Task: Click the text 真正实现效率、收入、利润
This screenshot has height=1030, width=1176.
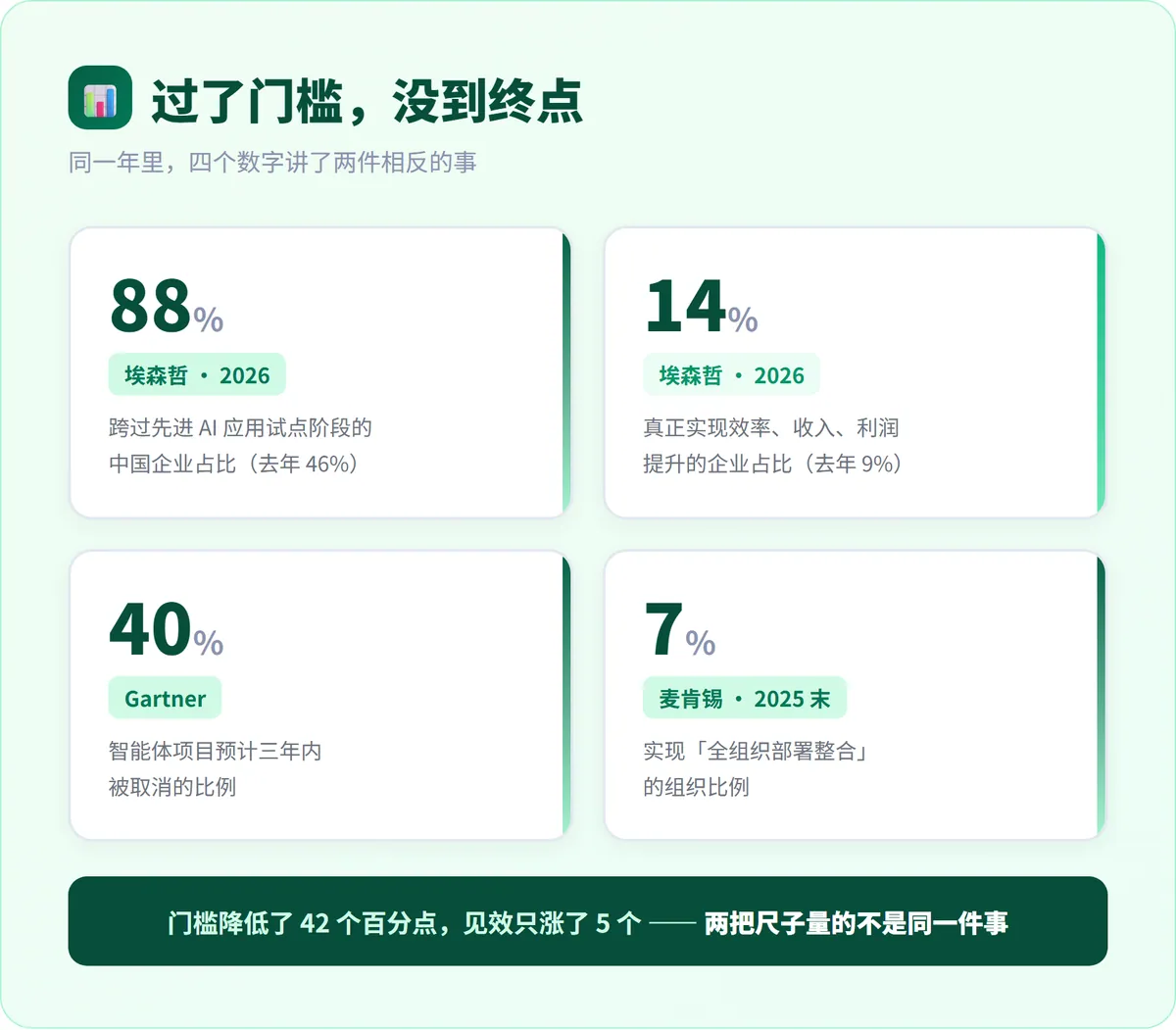Action: pyautogui.click(x=770, y=427)
